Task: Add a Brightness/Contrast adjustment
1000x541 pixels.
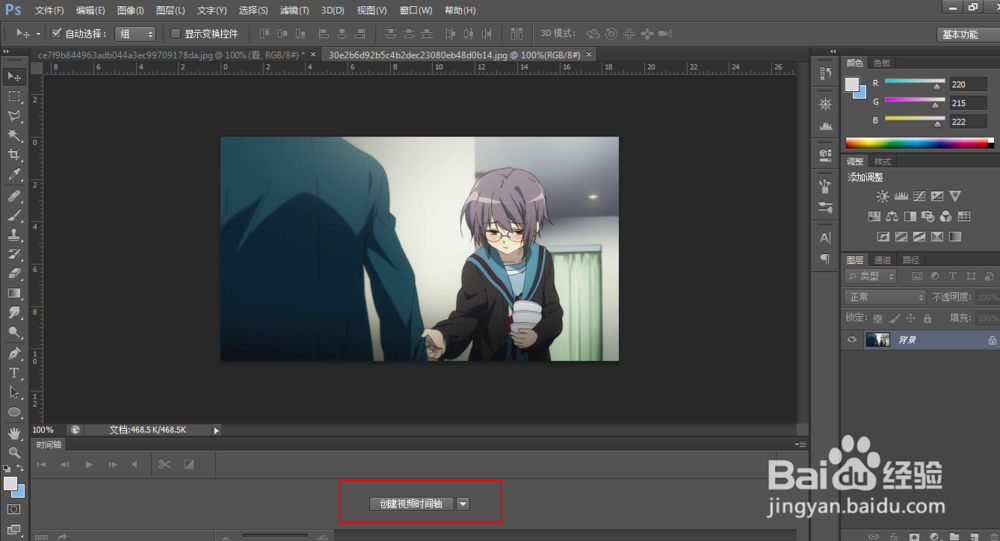Action: click(x=883, y=196)
